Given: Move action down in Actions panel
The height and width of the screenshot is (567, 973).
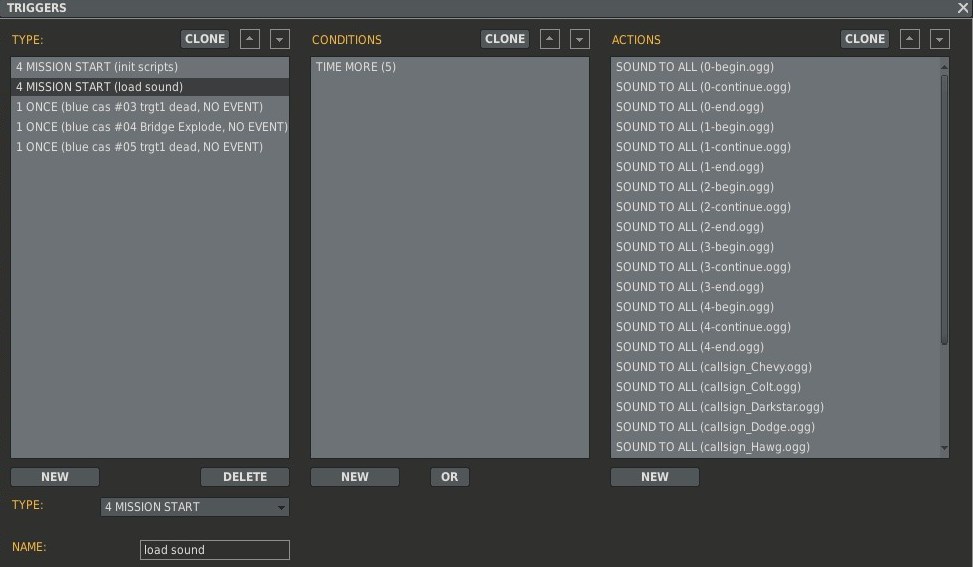Looking at the screenshot, I should point(939,39).
